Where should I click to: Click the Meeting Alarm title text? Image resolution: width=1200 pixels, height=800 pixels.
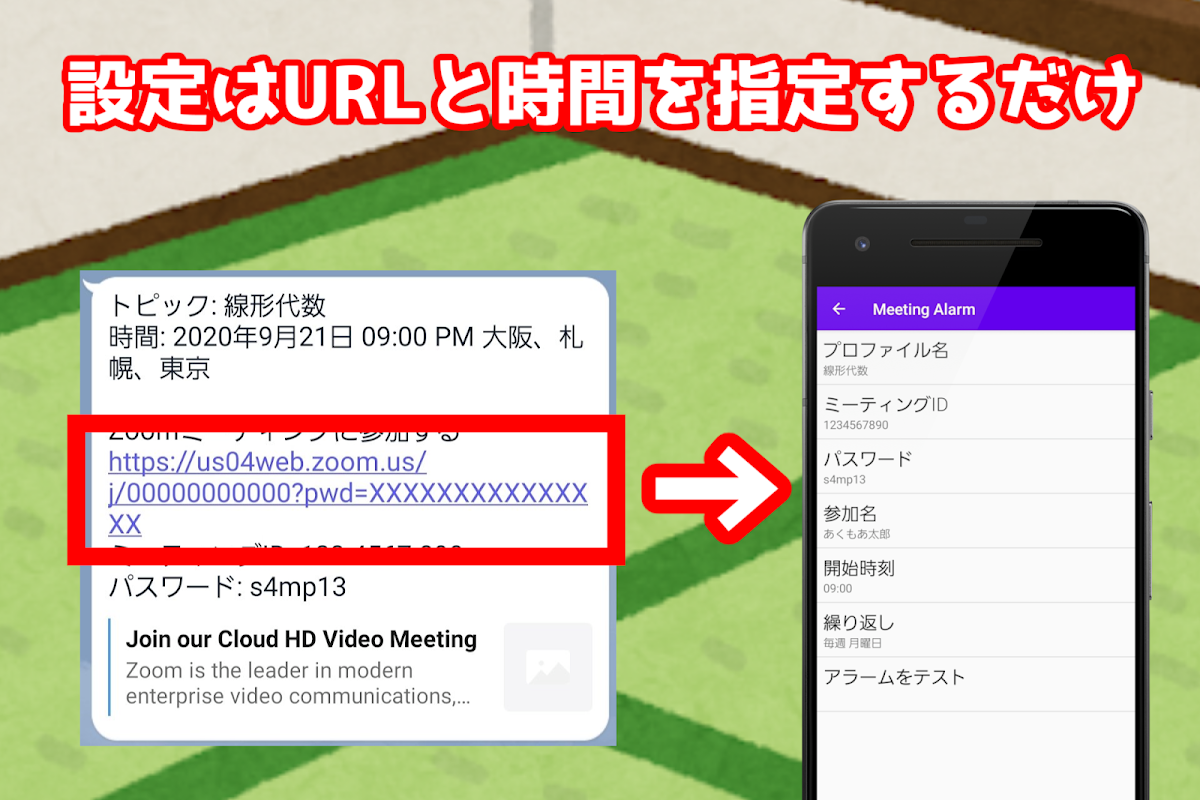923,309
